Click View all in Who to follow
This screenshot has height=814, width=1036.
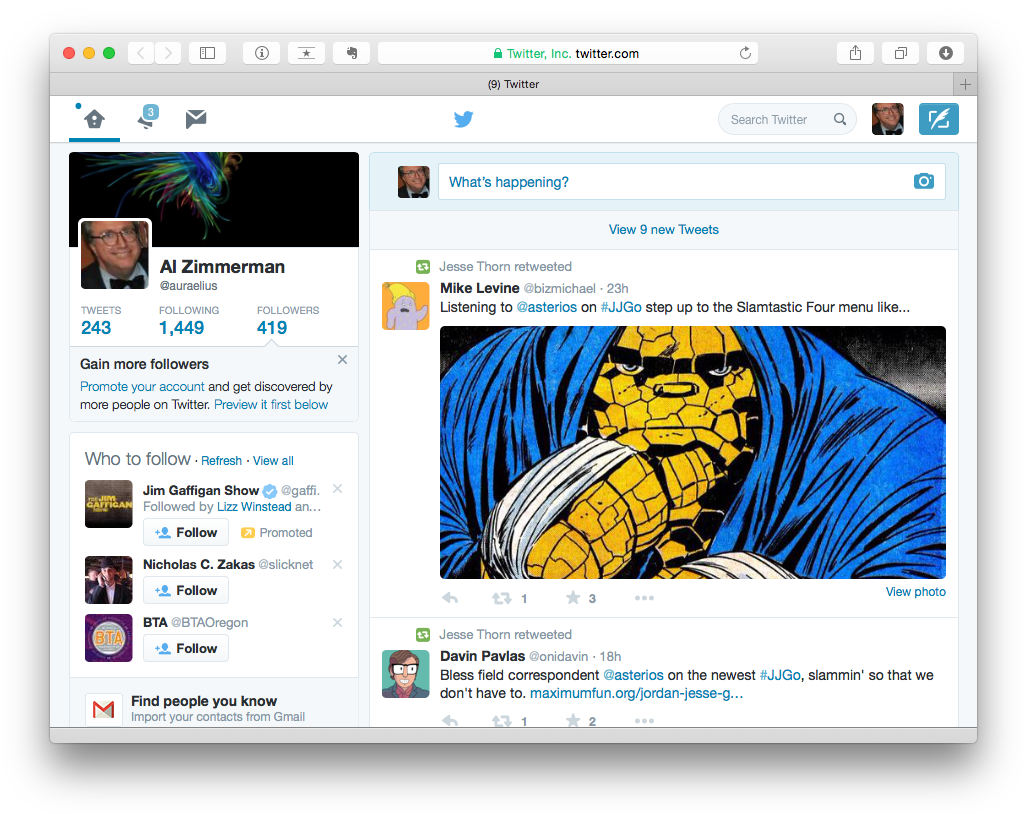point(273,461)
